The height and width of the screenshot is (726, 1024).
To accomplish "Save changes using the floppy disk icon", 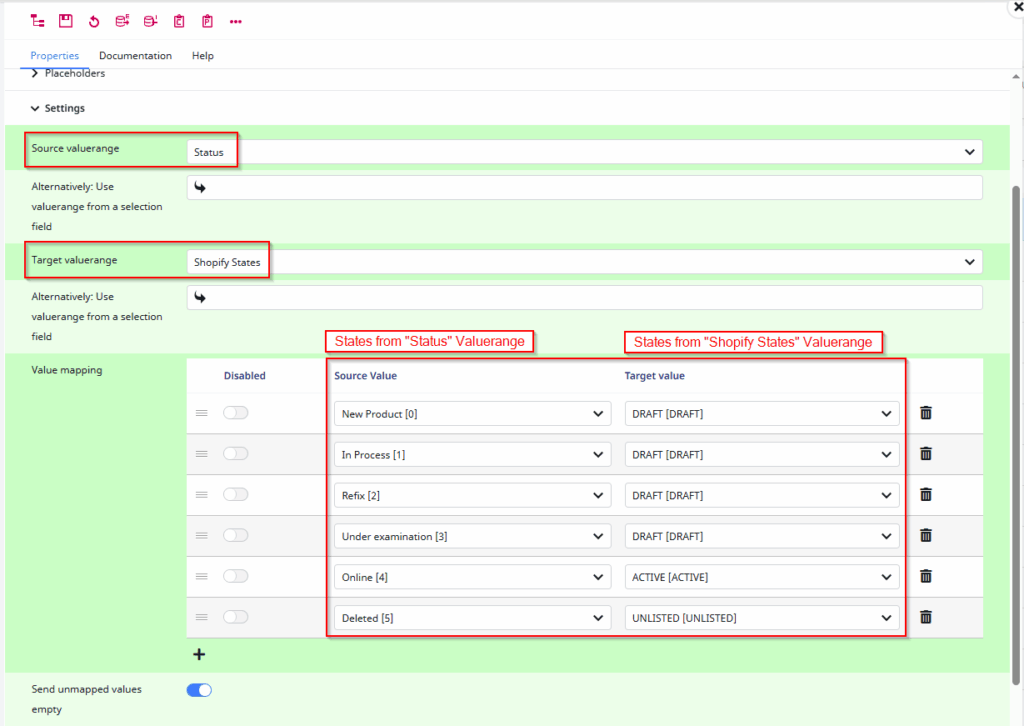I will tap(66, 20).
